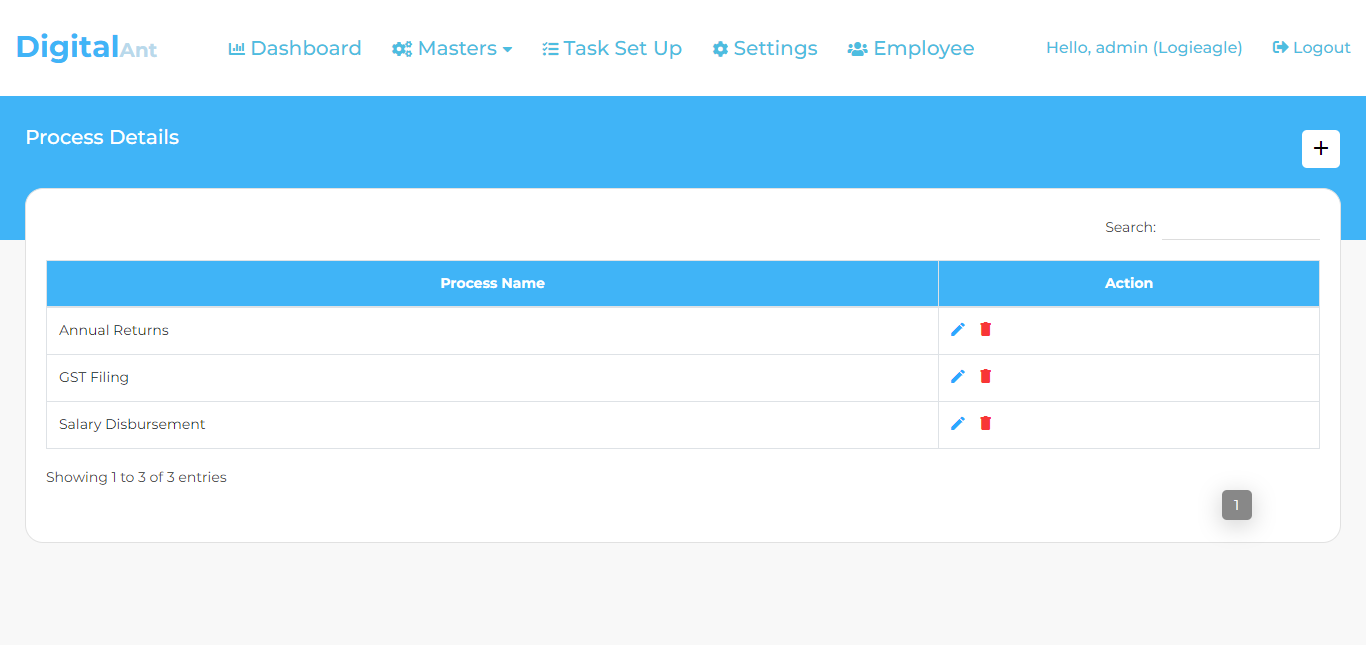Screen dimensions: 1366x645
Task: Navigate to the Employee section
Action: click(x=911, y=48)
